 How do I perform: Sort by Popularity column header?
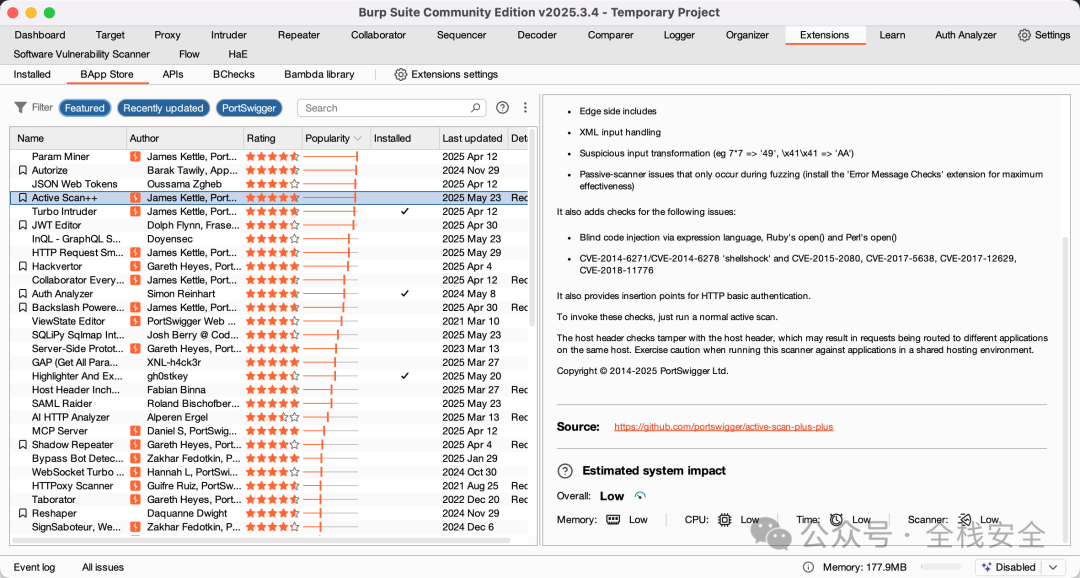pos(336,138)
